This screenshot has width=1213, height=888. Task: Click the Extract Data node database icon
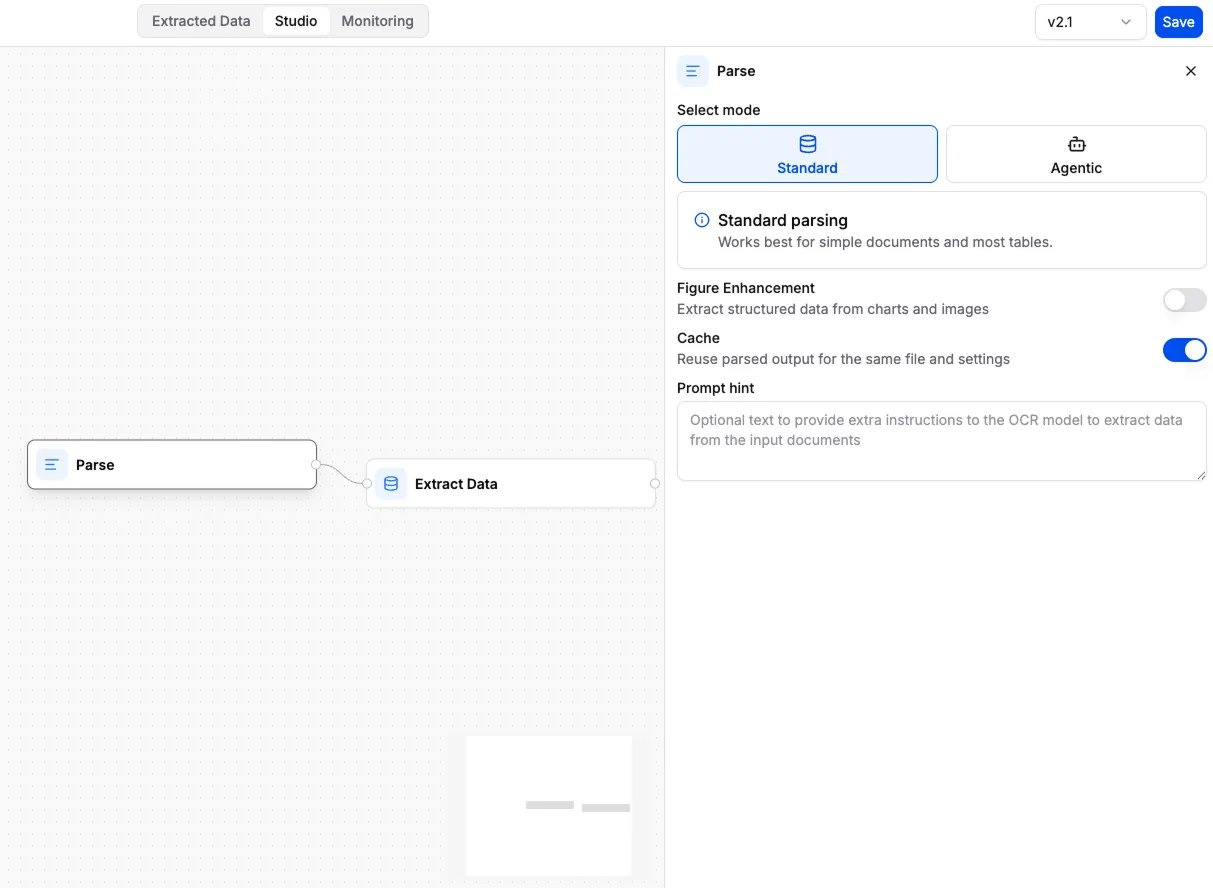pyautogui.click(x=391, y=484)
